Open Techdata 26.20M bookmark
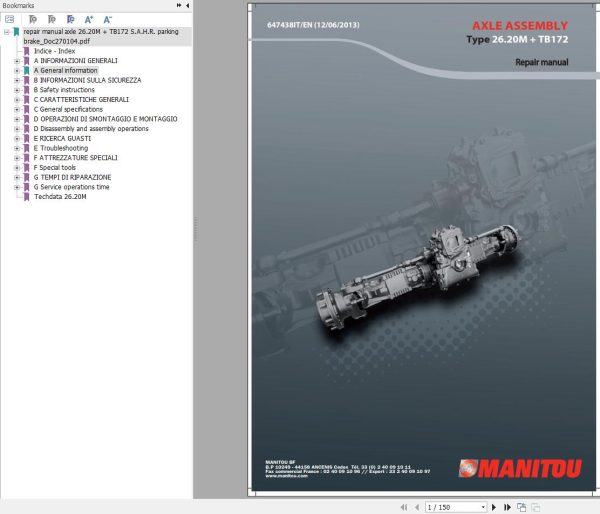600x514 pixels. click(60, 197)
